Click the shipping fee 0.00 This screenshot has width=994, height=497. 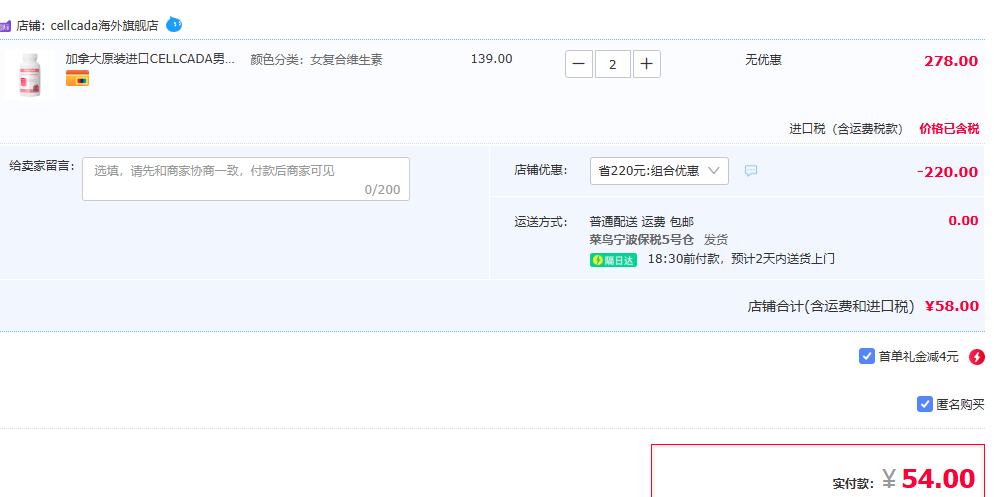click(x=963, y=221)
